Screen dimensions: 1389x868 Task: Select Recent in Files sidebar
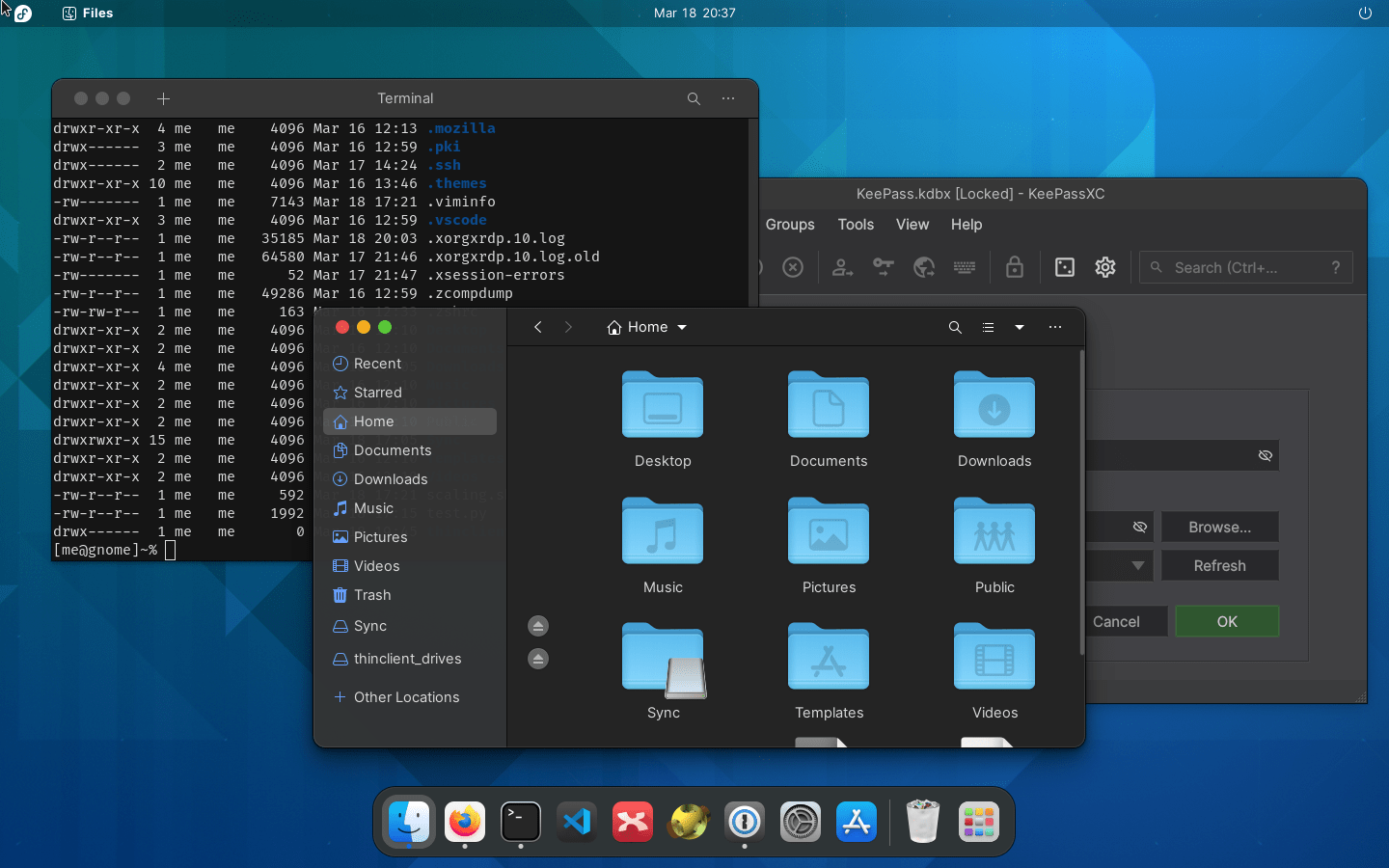click(x=410, y=364)
